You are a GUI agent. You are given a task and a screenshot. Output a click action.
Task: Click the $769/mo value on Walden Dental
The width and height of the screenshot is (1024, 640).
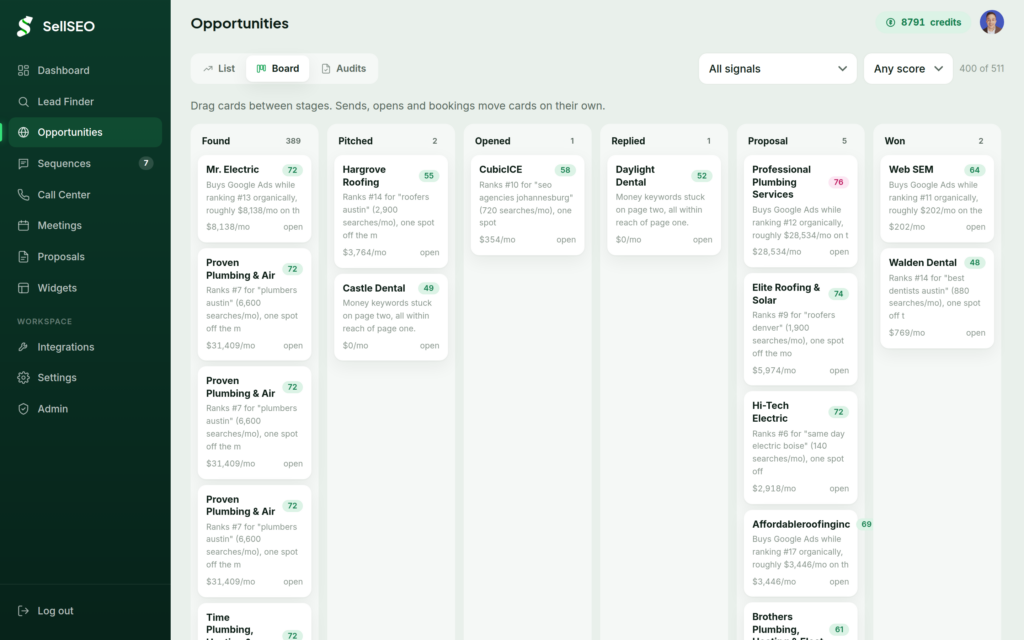[x=906, y=333]
